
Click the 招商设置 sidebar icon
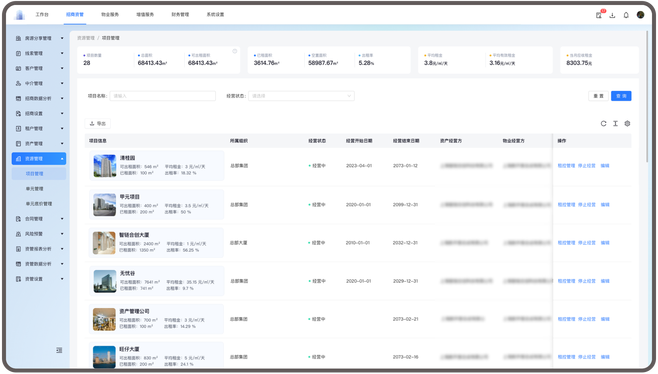(18, 114)
